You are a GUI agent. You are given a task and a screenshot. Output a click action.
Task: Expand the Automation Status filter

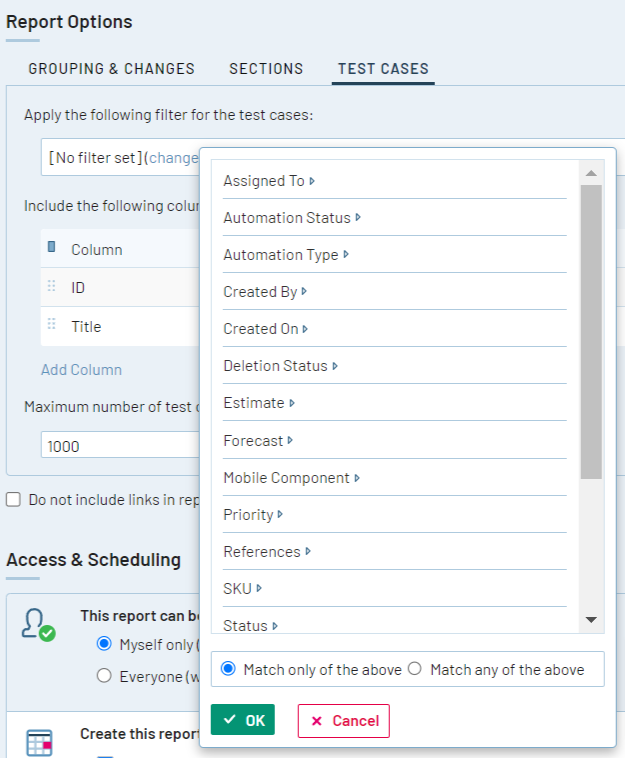pos(291,218)
